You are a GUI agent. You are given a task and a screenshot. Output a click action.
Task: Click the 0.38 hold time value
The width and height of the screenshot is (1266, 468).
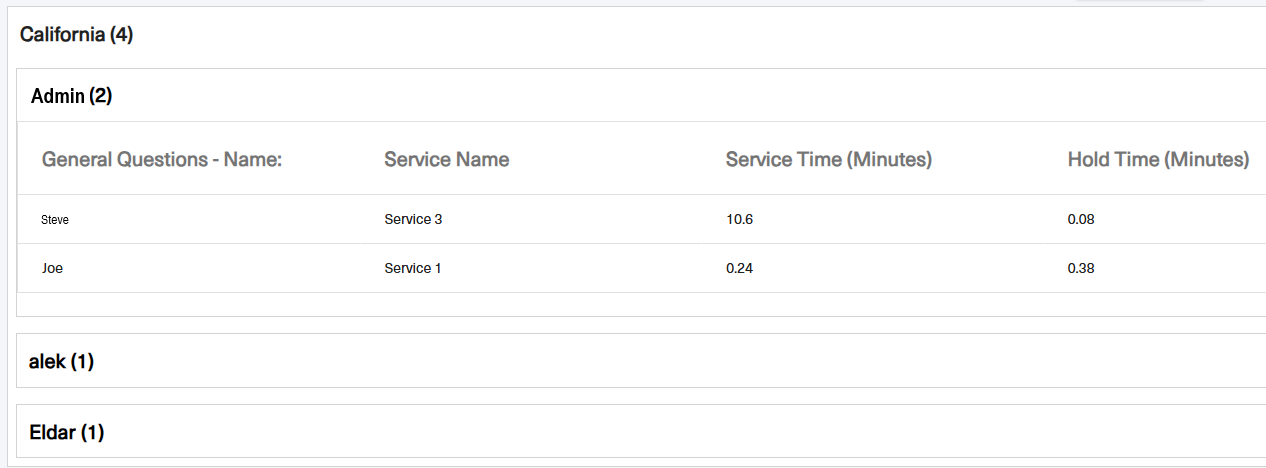point(1081,268)
